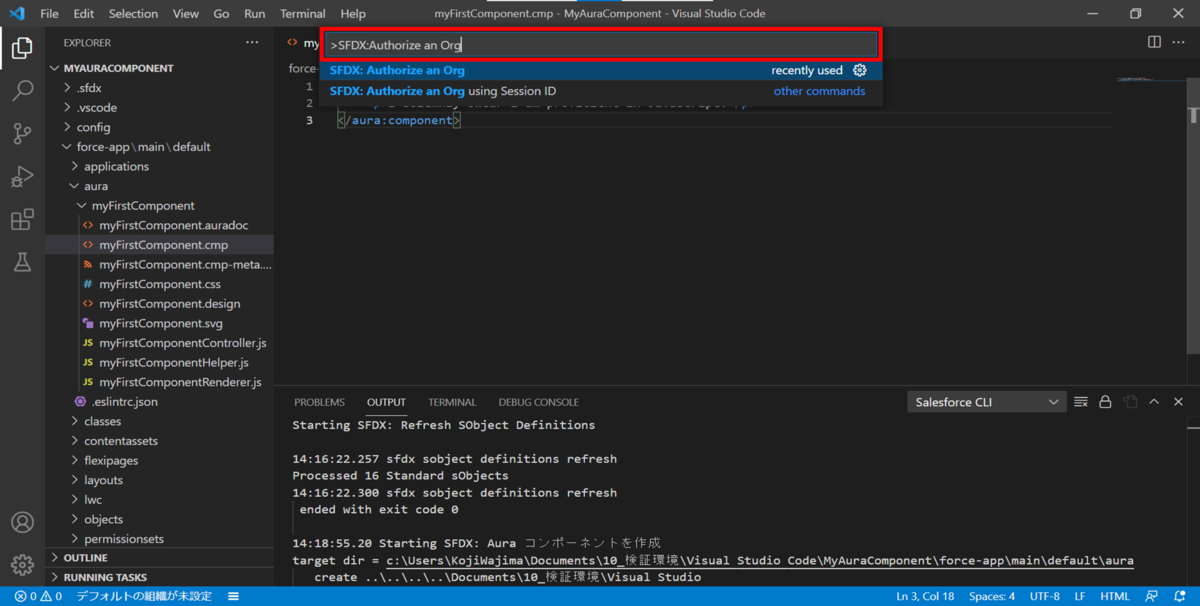Viewport: 1200px width, 606px height.
Task: Open Explorer more actions ellipsis
Action: point(252,43)
